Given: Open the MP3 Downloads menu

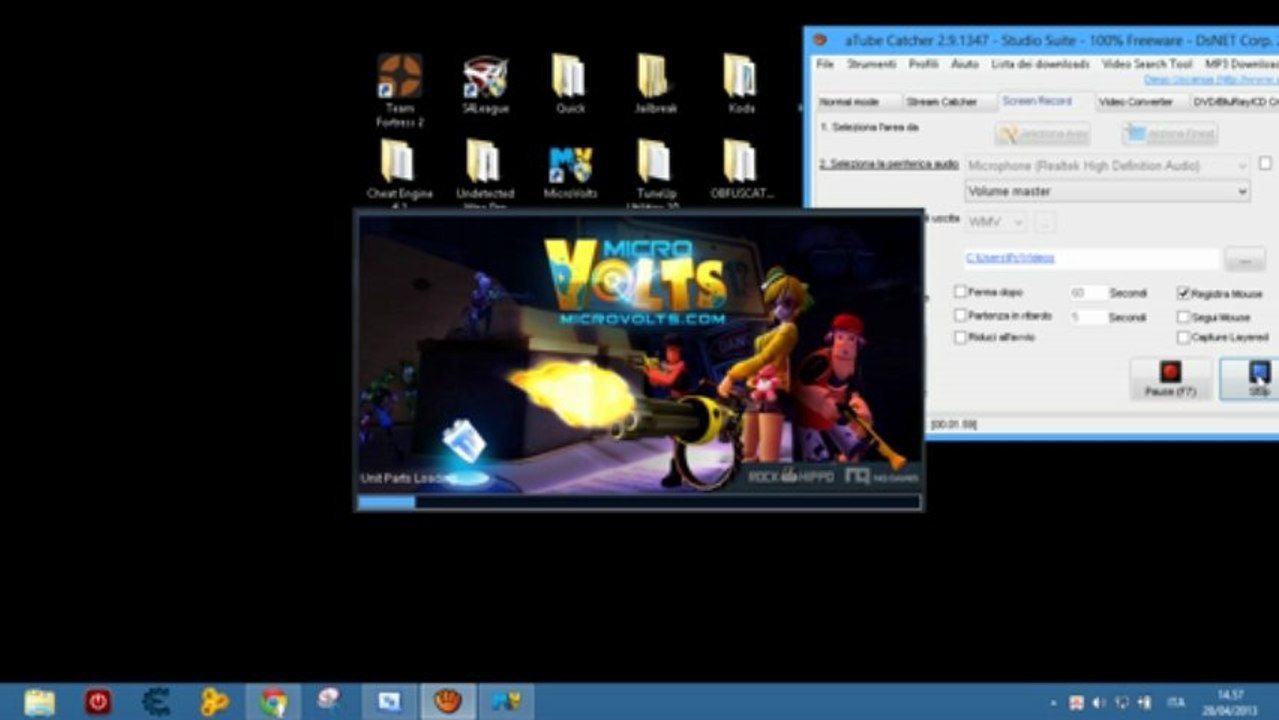Looking at the screenshot, I should click(x=1241, y=64).
